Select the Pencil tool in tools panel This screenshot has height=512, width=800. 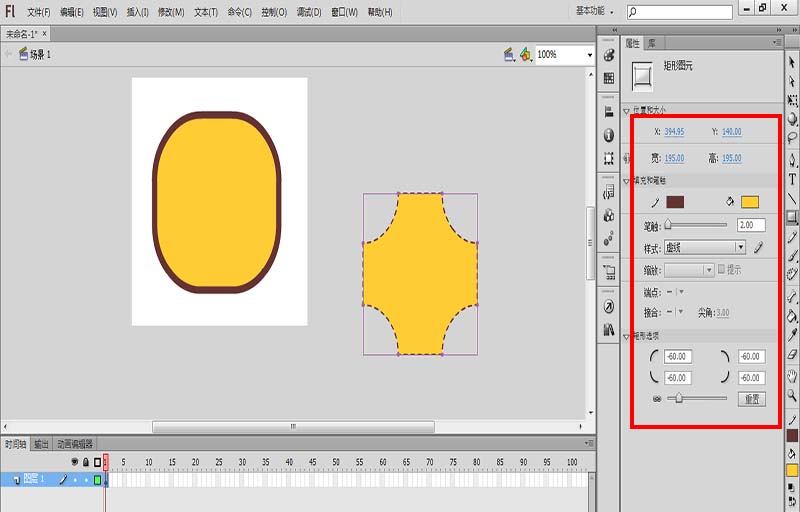[x=792, y=237]
